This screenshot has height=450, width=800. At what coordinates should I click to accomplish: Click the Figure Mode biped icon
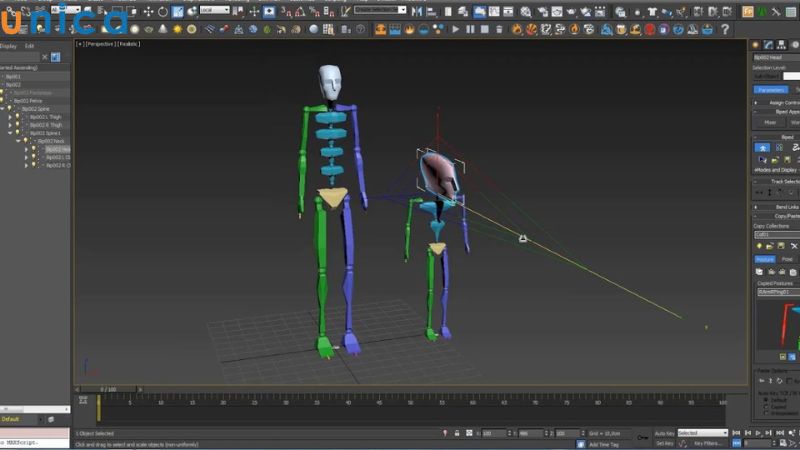tap(762, 147)
